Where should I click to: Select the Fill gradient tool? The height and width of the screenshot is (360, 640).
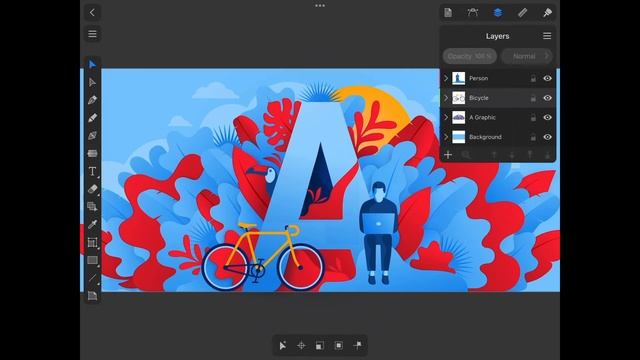click(92, 153)
